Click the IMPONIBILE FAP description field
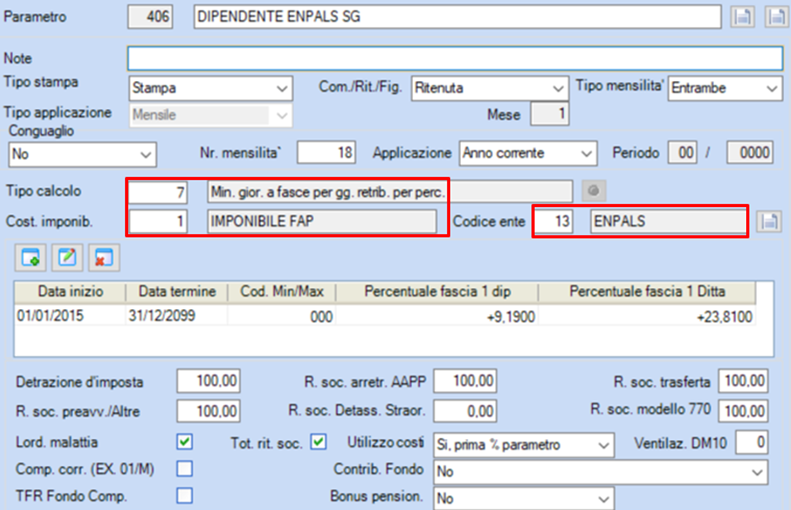 [x=322, y=221]
